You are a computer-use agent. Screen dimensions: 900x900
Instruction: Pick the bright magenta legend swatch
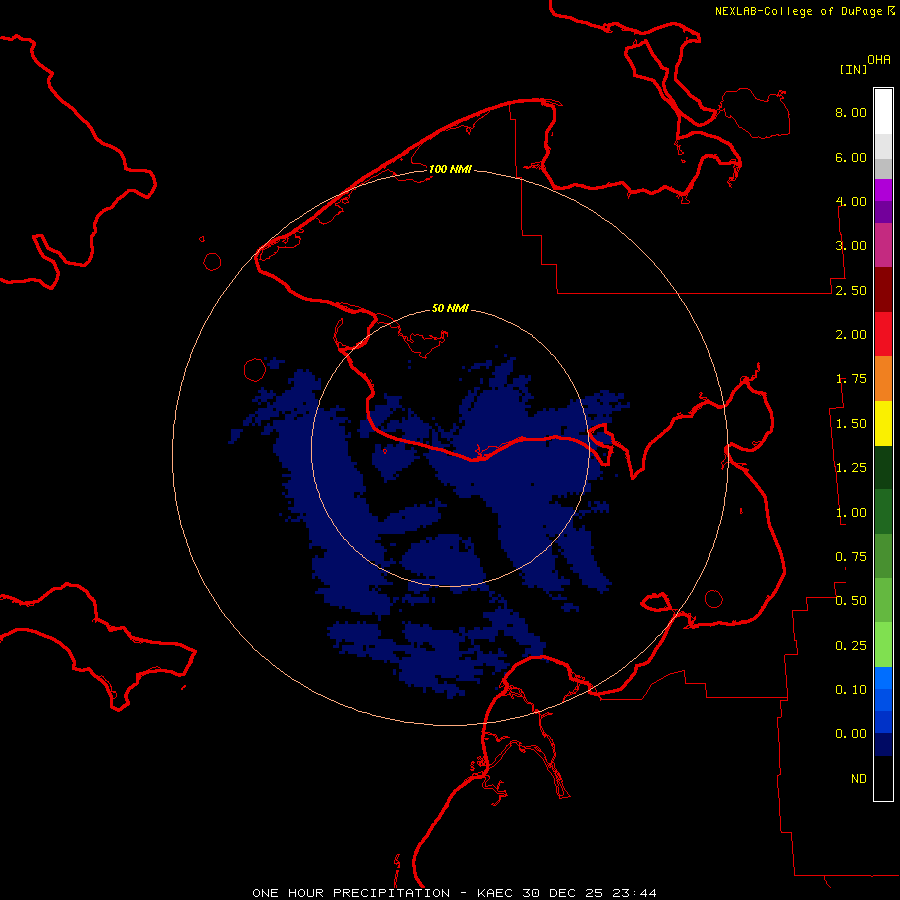pyautogui.click(x=883, y=190)
